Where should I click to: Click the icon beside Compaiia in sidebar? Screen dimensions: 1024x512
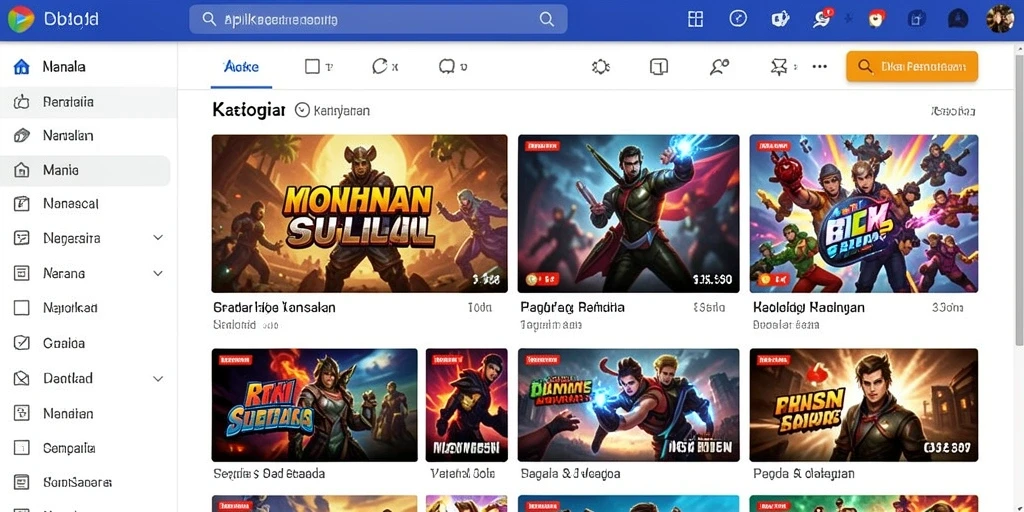pos(22,448)
